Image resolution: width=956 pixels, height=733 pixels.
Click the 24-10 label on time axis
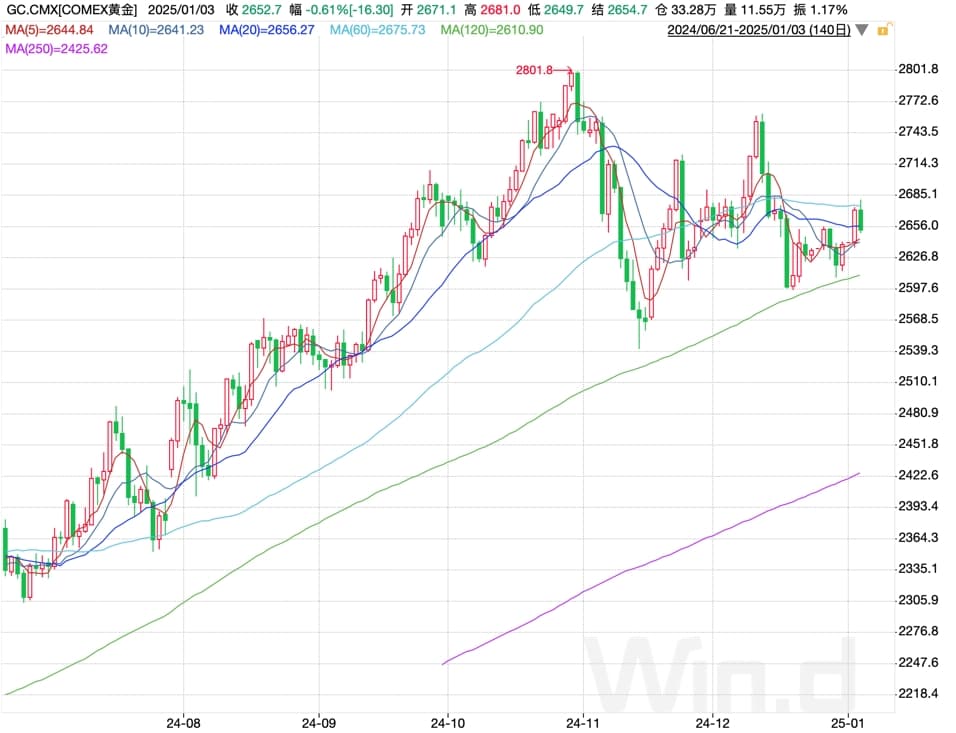pyautogui.click(x=446, y=721)
